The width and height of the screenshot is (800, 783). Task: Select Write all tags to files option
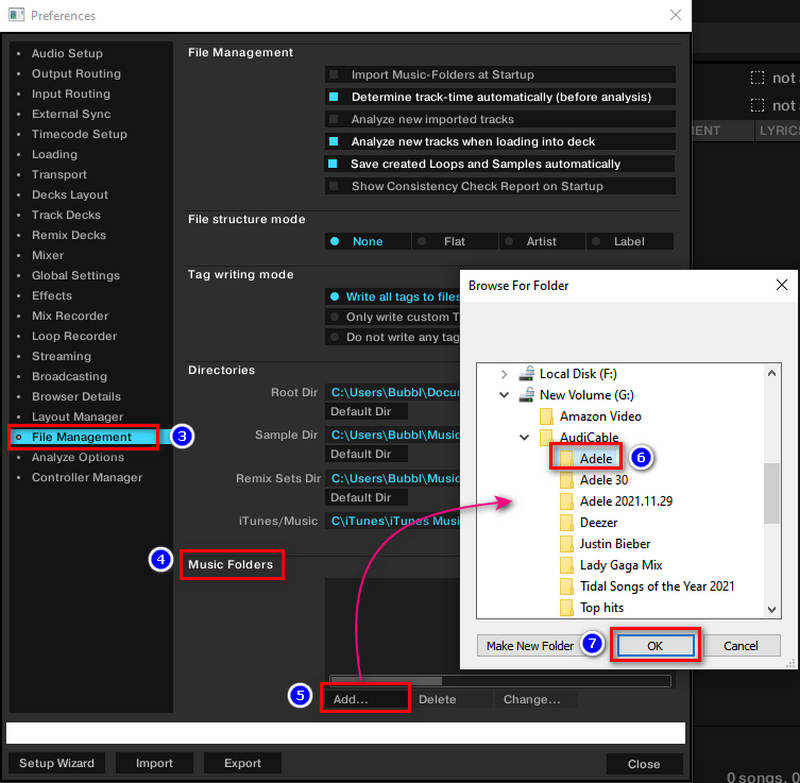(392, 297)
